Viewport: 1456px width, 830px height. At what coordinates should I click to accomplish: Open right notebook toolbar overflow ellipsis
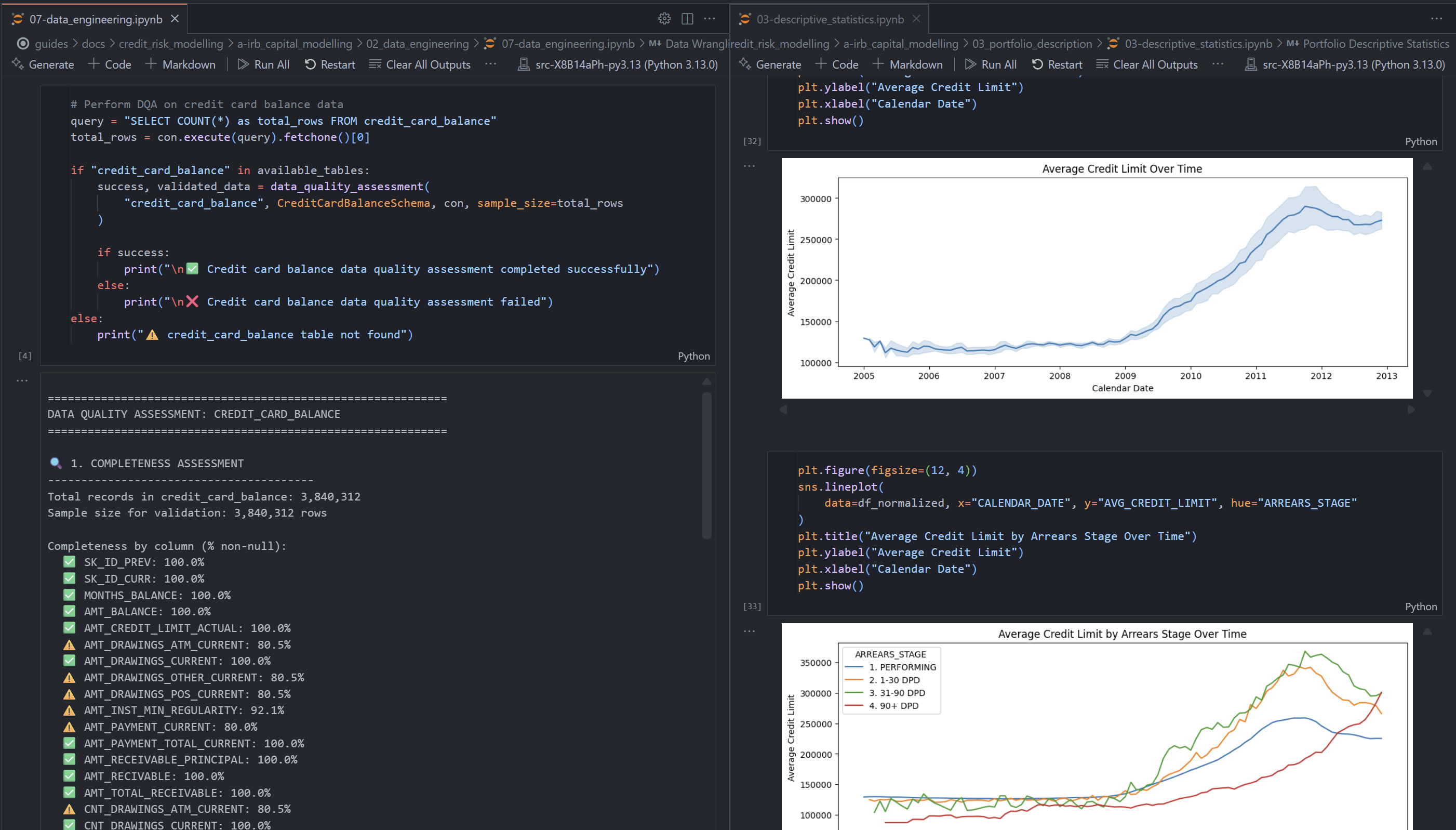pyautogui.click(x=1218, y=64)
